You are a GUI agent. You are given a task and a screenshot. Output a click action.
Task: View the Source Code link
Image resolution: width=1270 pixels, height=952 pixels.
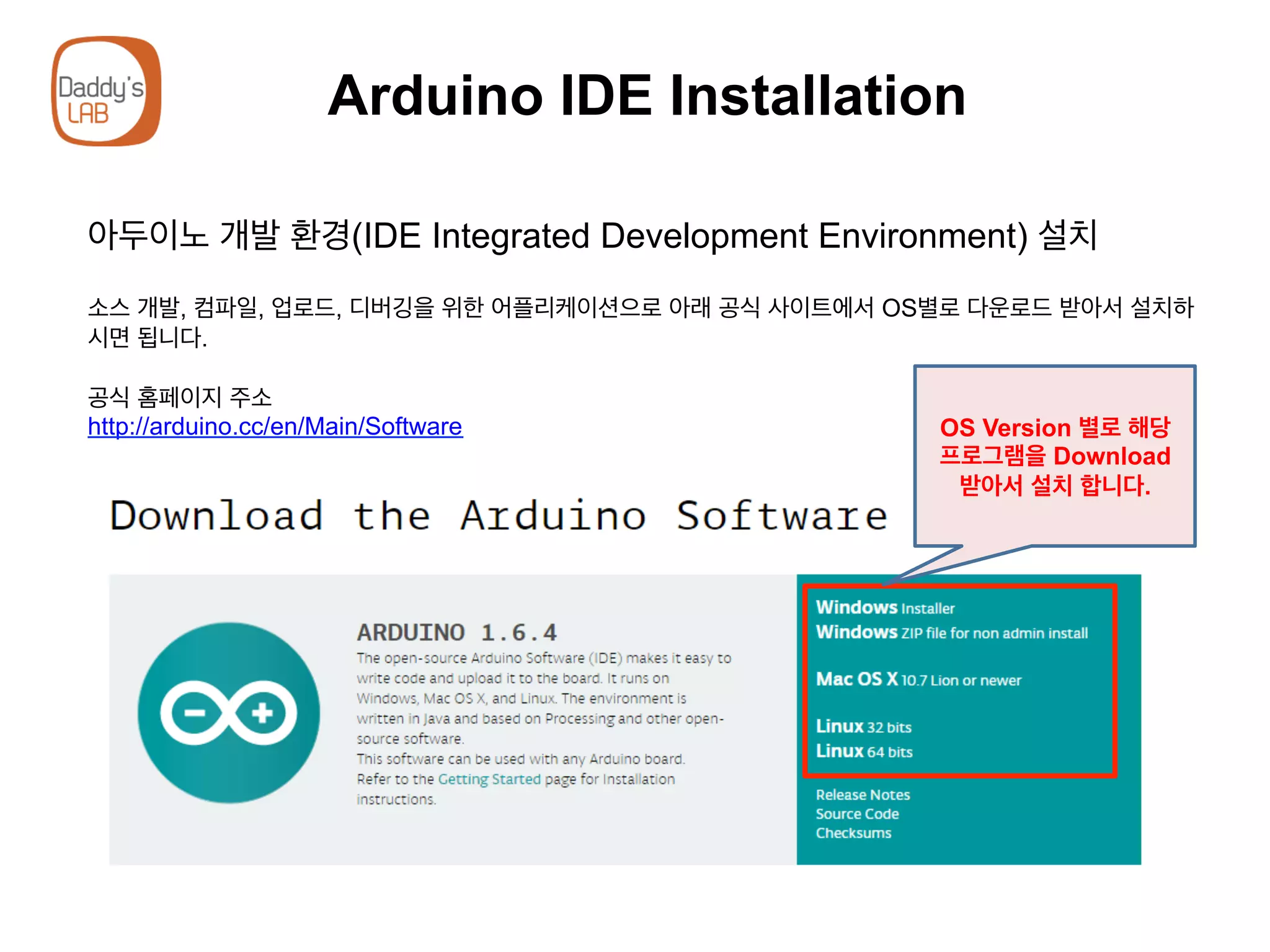pyautogui.click(x=857, y=814)
